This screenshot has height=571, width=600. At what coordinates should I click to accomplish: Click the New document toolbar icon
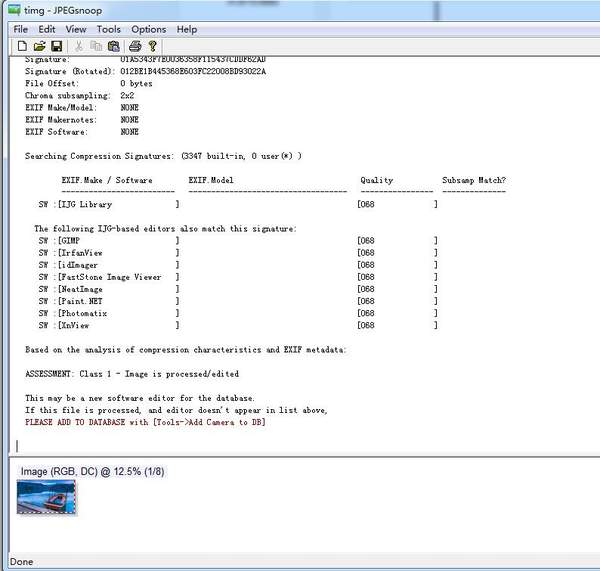(21, 46)
